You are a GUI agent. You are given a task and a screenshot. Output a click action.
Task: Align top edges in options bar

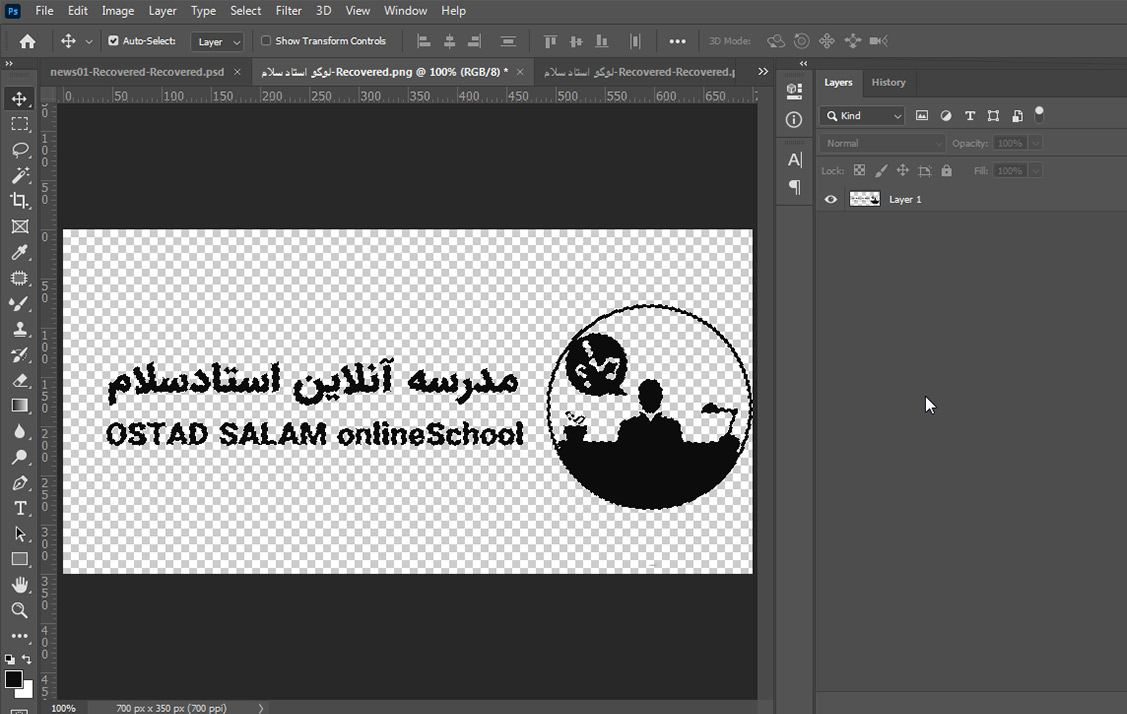pos(551,42)
